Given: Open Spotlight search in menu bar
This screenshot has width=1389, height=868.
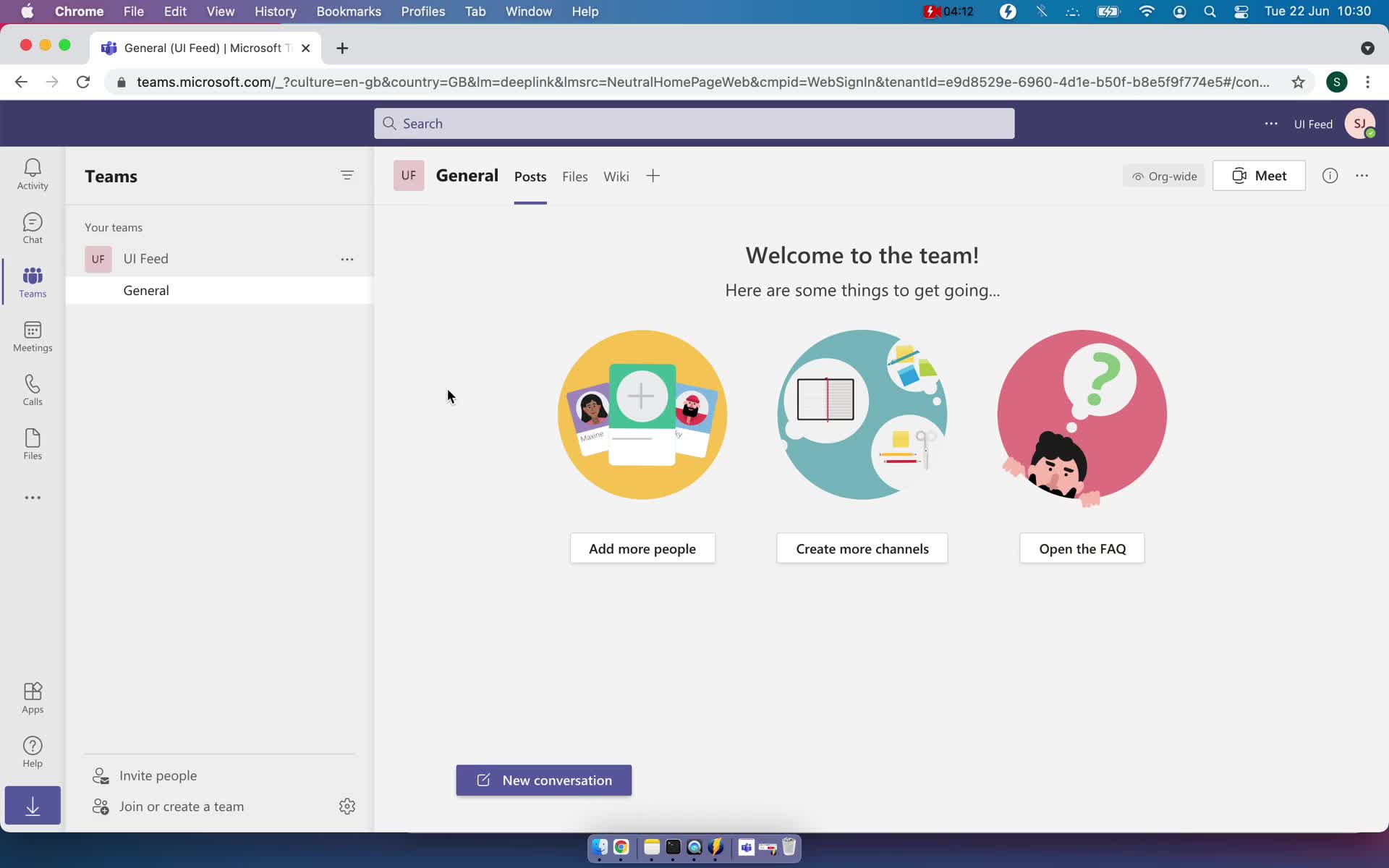Looking at the screenshot, I should click(1210, 12).
